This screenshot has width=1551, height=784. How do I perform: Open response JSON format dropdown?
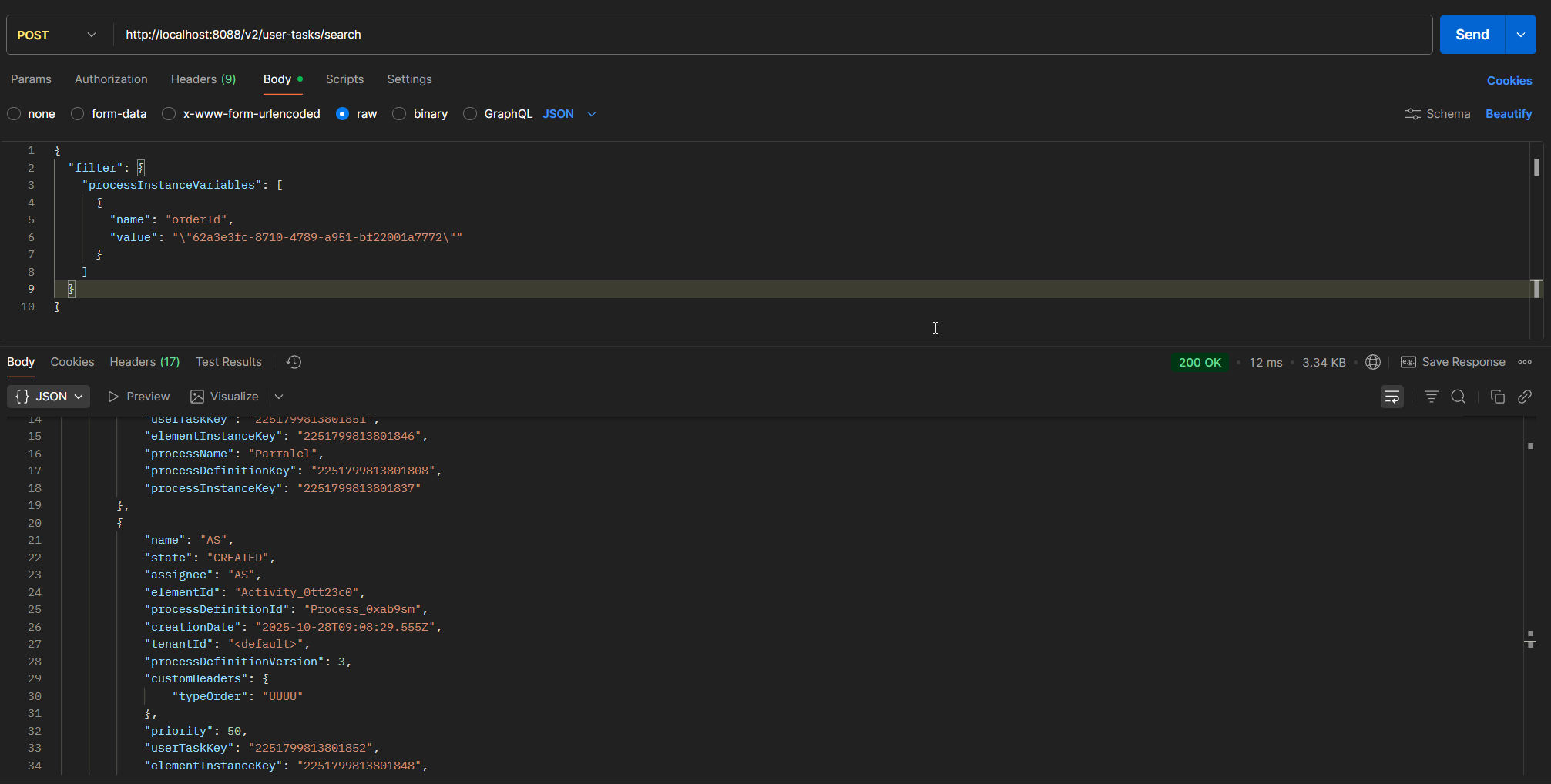point(49,397)
